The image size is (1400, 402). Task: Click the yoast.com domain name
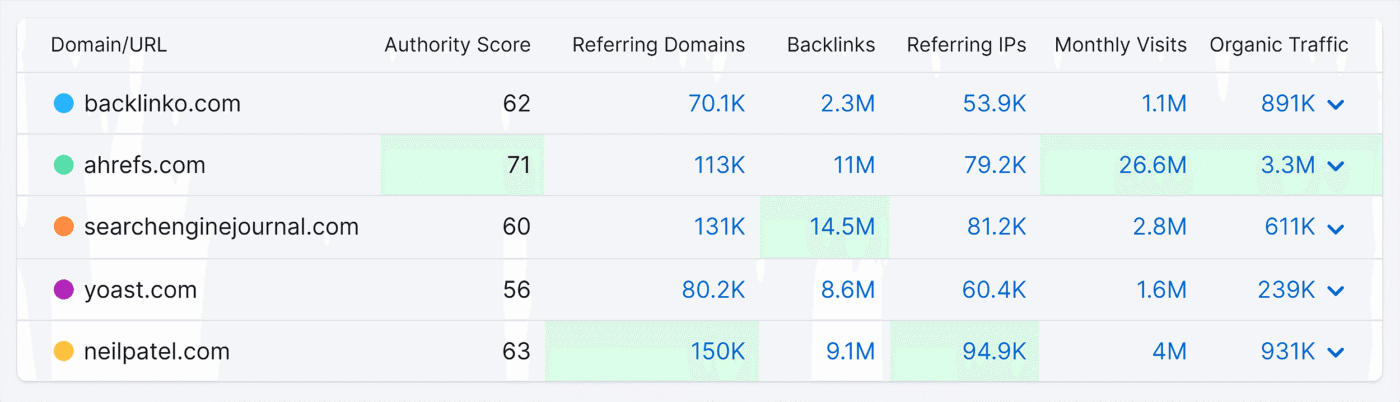[x=140, y=290]
